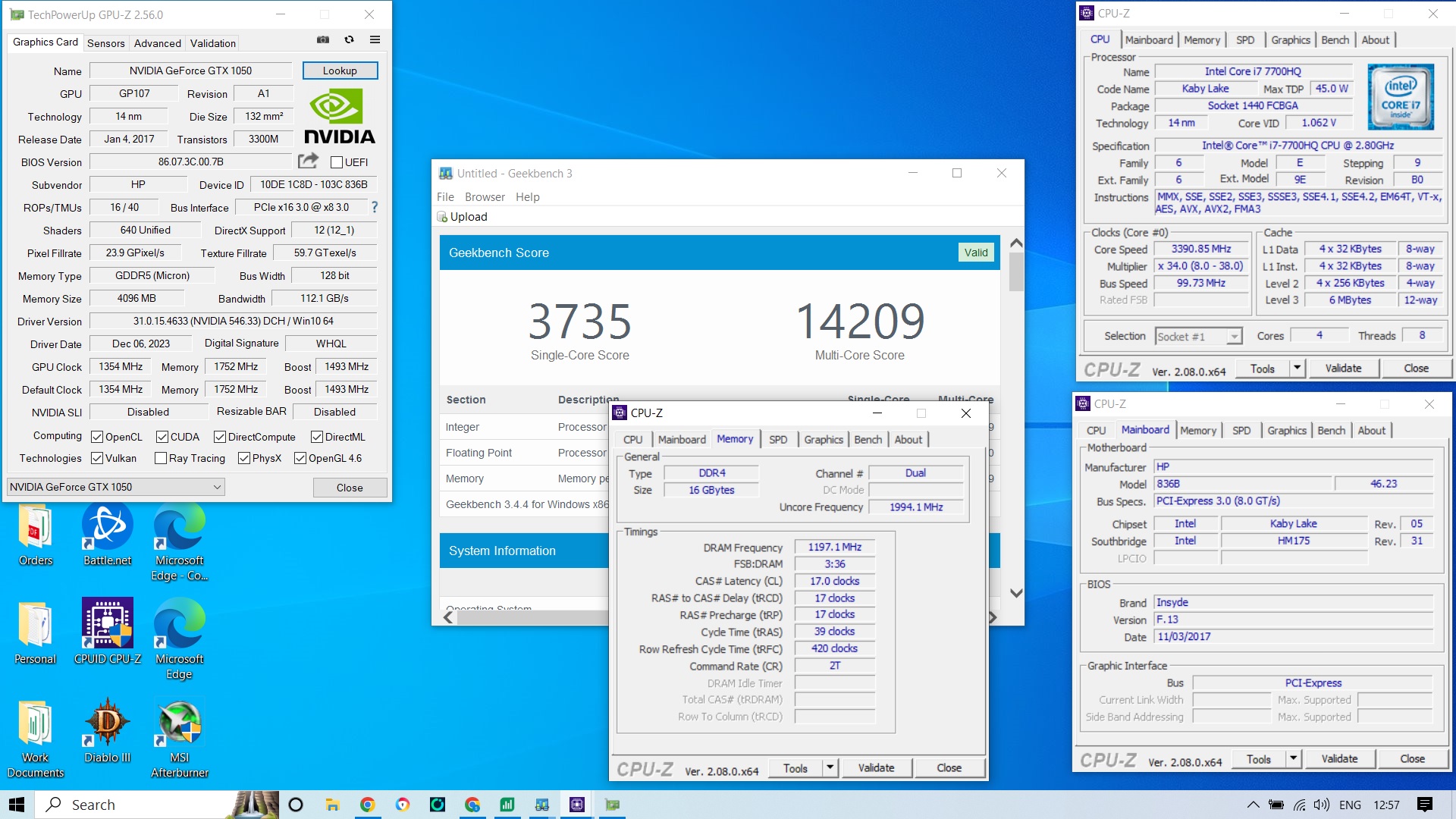Viewport: 1456px width, 819px height.
Task: Toggle the Vulkan checkbox
Action: 97,458
